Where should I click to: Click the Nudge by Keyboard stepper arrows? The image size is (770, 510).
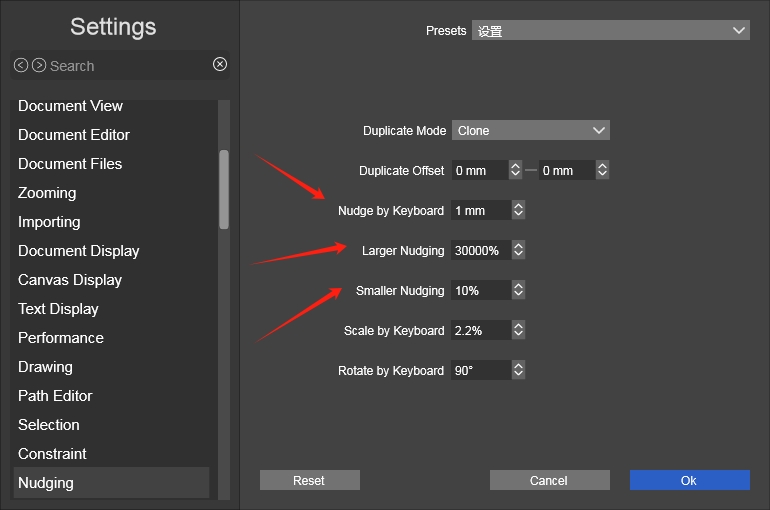tap(517, 210)
